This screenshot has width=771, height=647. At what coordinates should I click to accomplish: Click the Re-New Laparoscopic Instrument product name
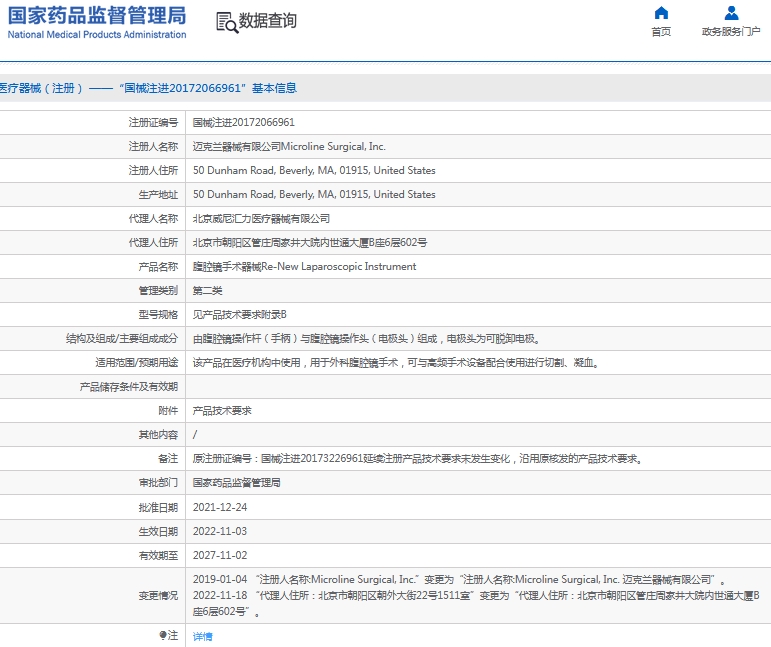304,267
